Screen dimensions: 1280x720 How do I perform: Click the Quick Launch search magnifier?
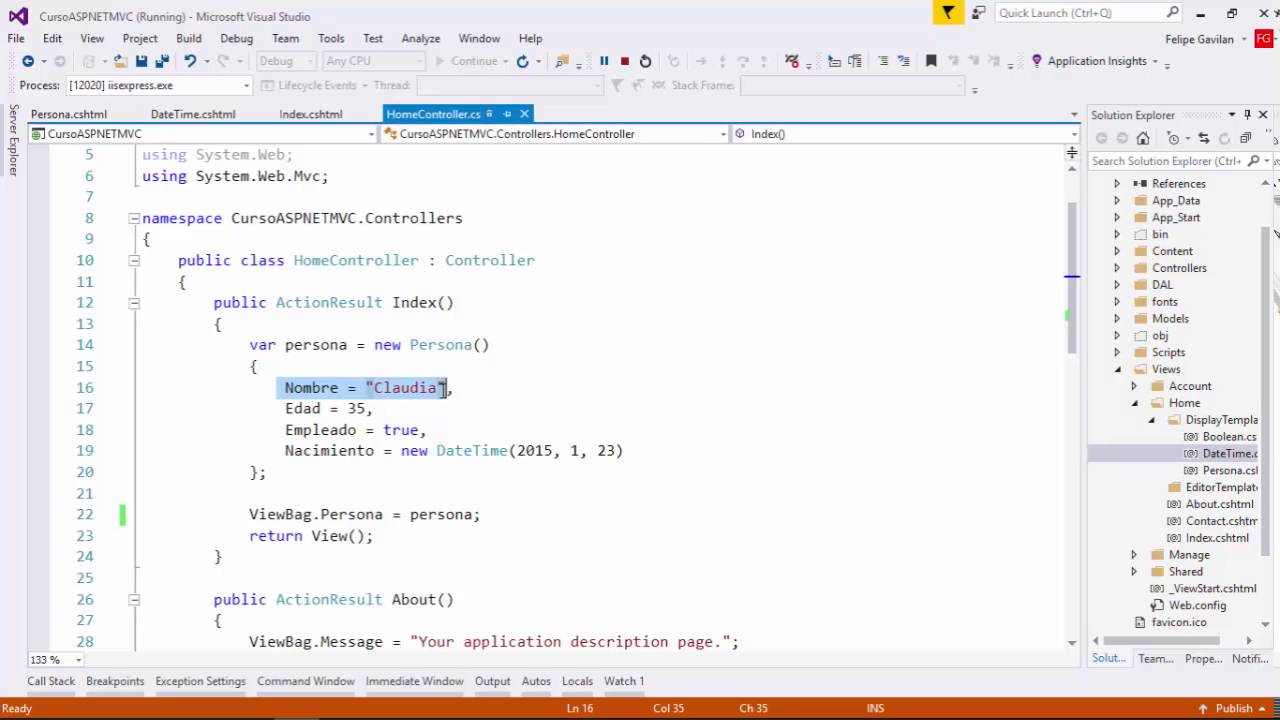[1173, 12]
